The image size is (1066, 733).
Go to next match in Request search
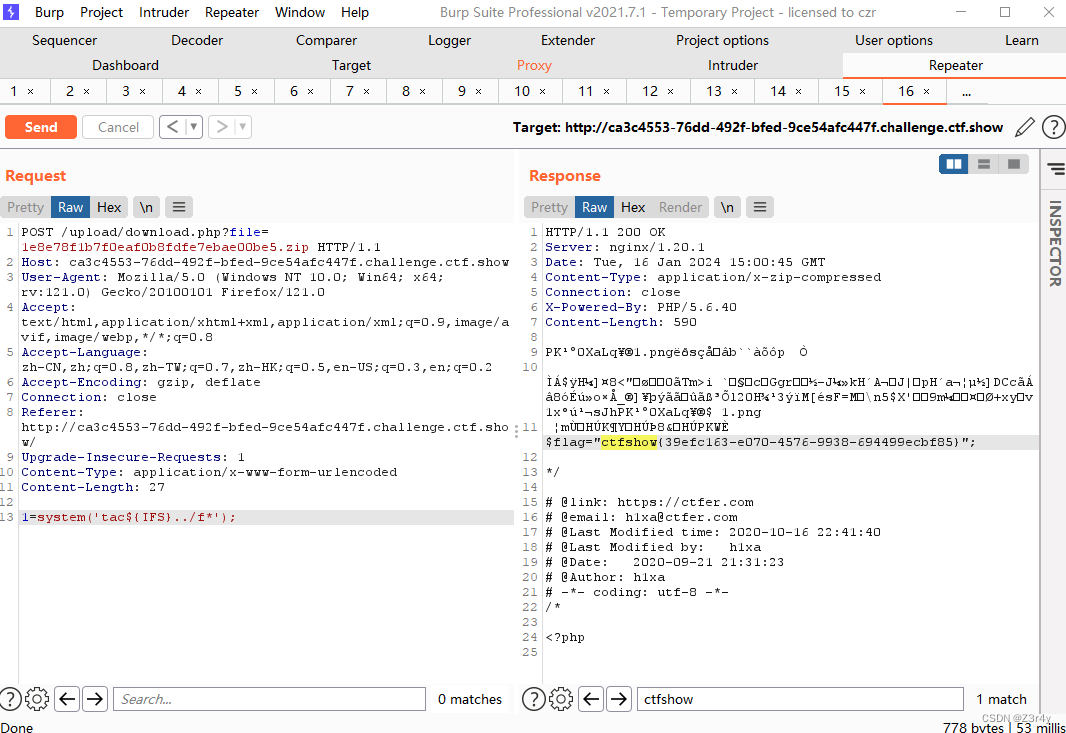point(95,699)
